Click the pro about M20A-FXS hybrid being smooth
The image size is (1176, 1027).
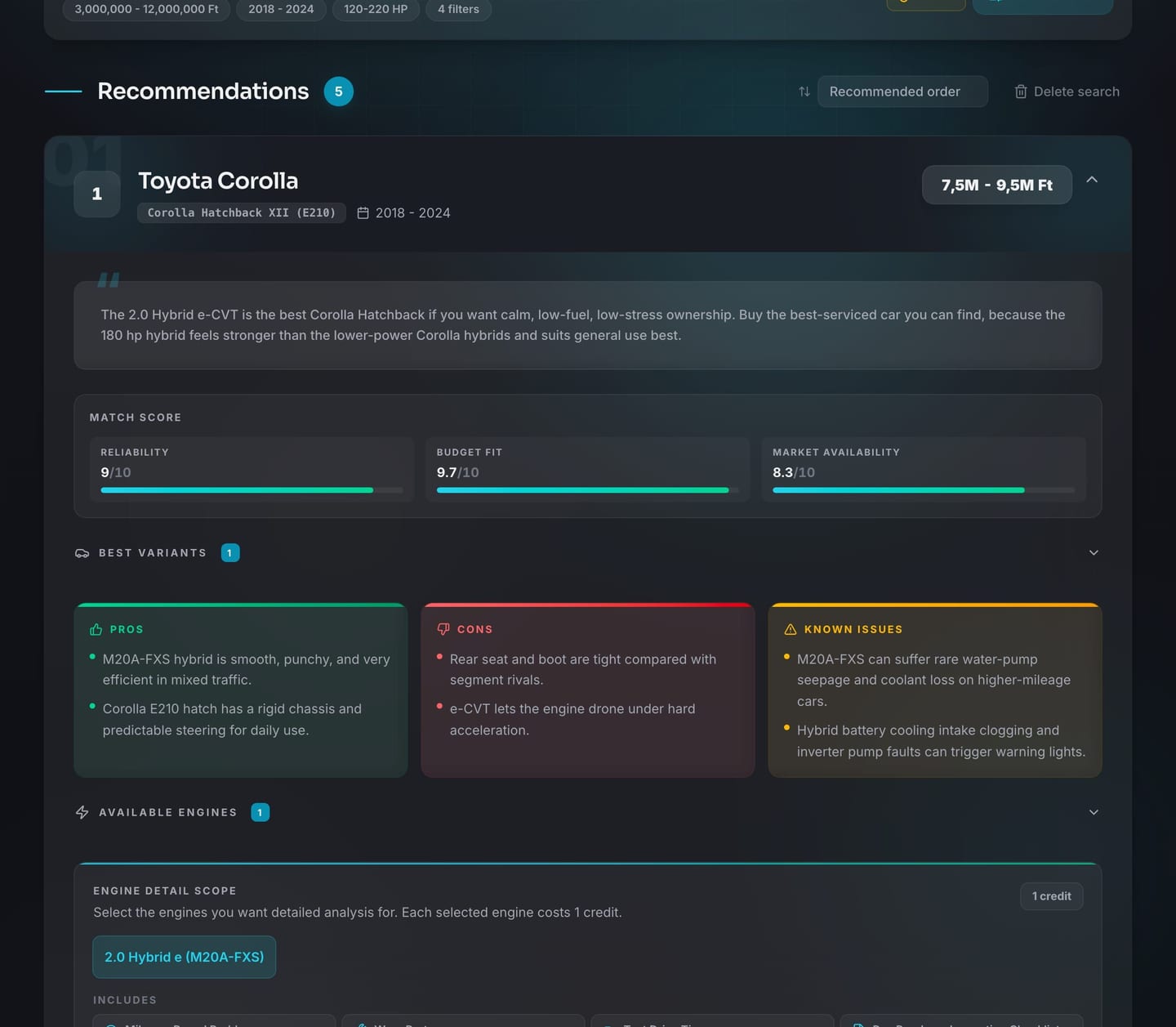tap(246, 669)
